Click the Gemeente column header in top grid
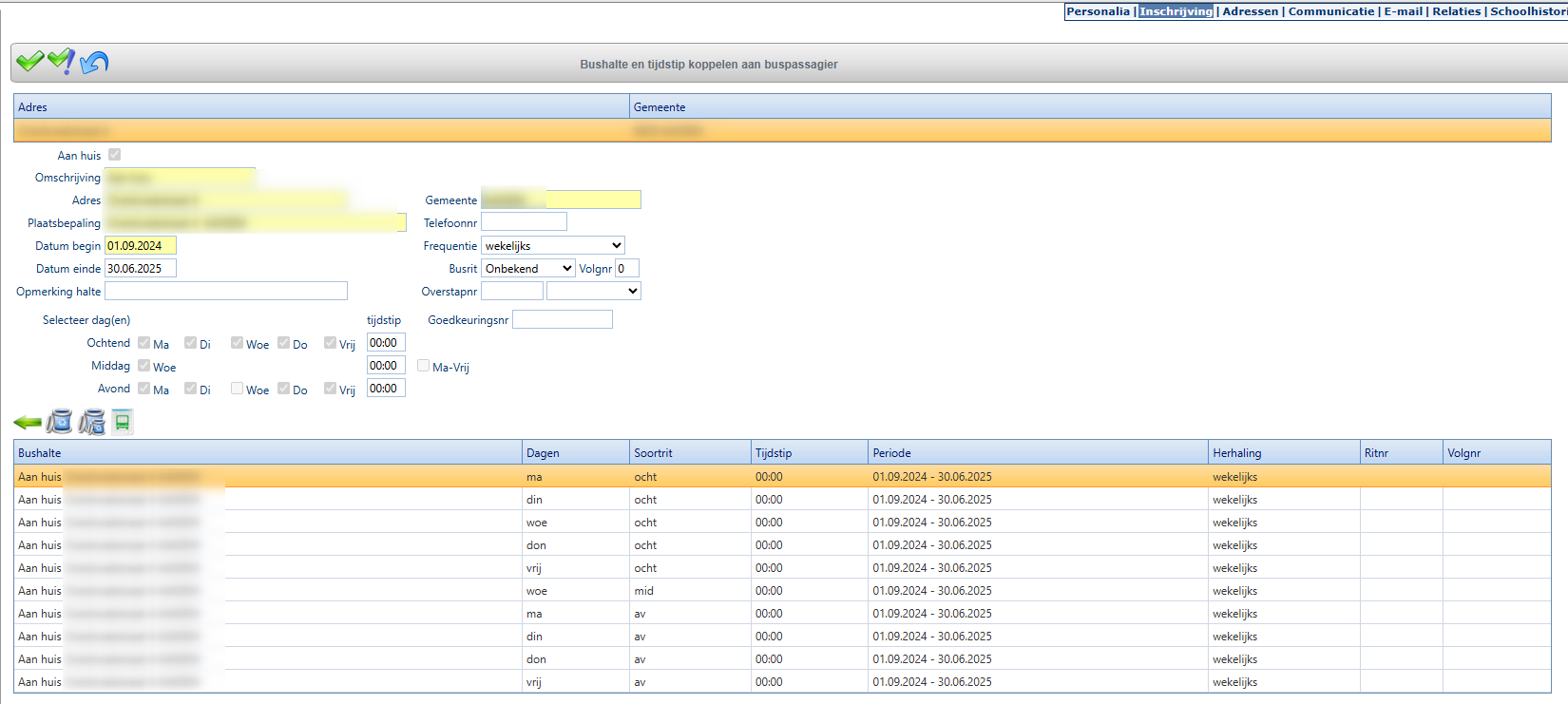 [x=1090, y=106]
